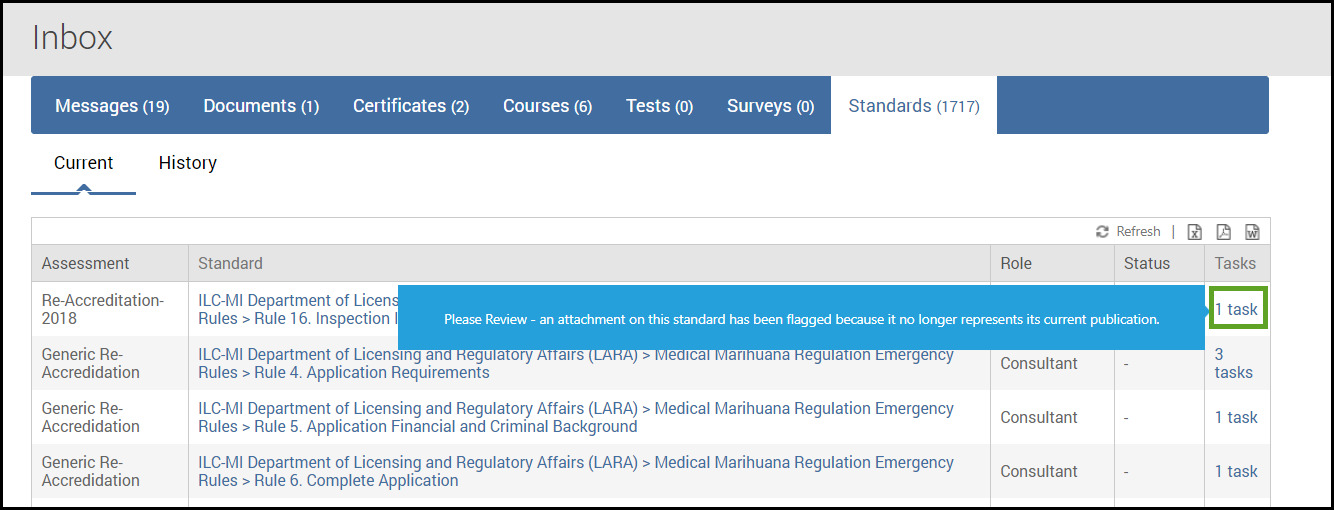The width and height of the screenshot is (1334, 510).
Task: Export the table to Word
Action: [1252, 232]
